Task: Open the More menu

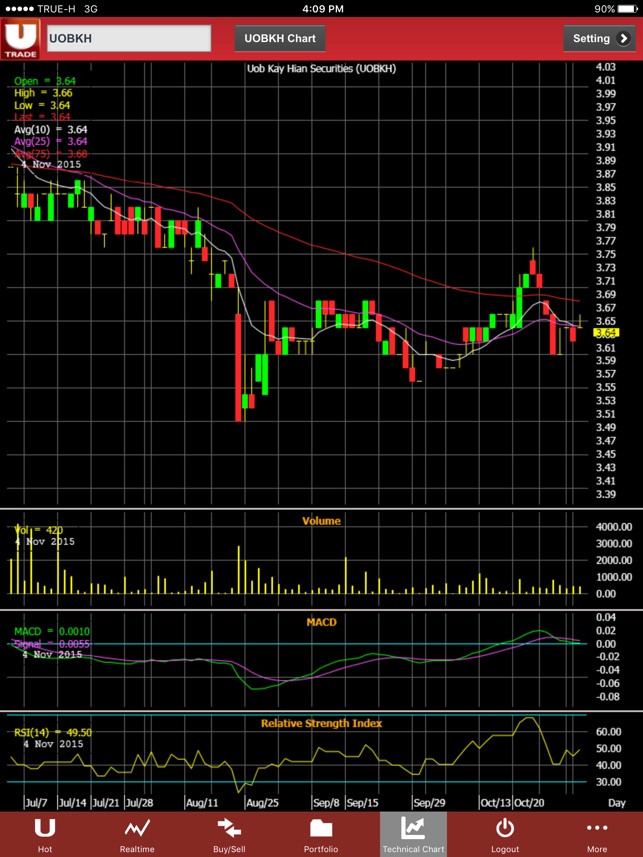Action: (597, 835)
